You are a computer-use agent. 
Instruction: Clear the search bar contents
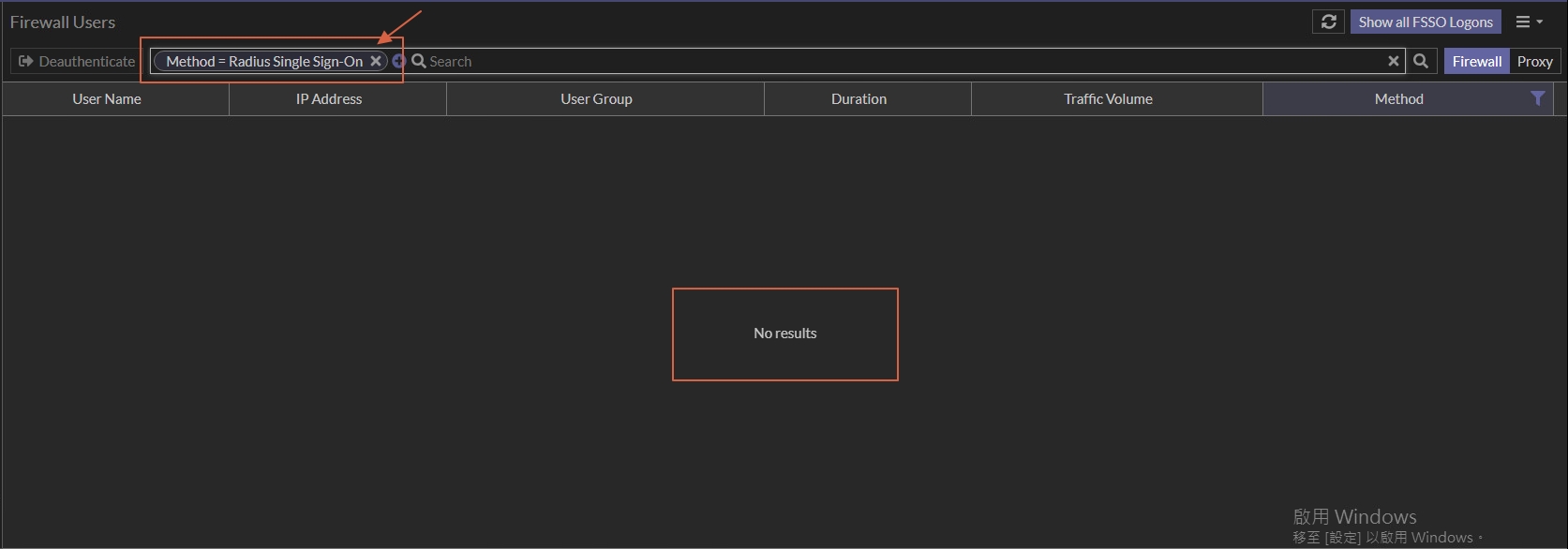tap(1394, 61)
